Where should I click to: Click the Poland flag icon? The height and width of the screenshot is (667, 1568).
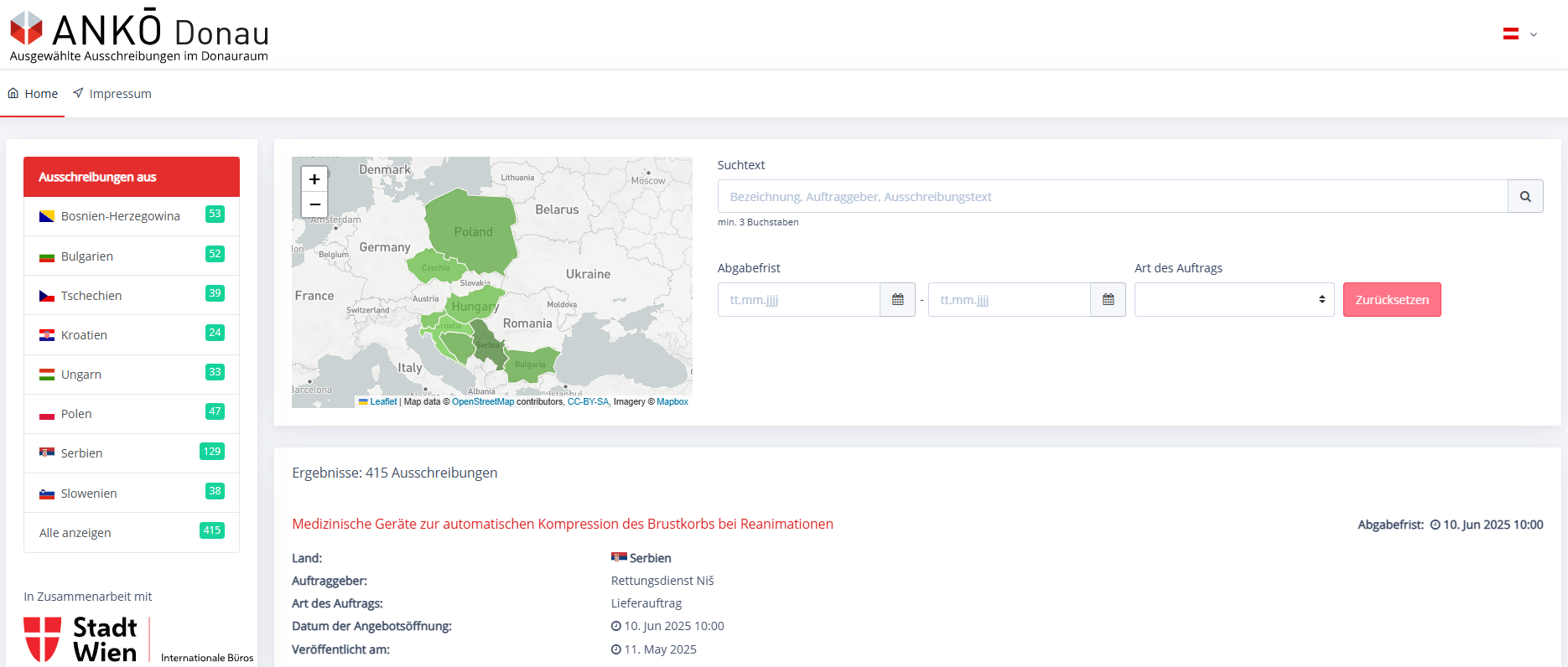pos(47,414)
